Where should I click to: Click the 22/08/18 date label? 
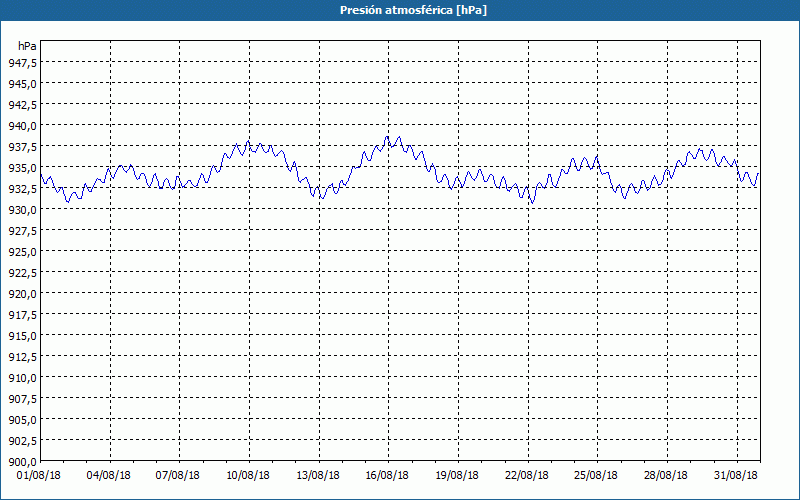[527, 475]
